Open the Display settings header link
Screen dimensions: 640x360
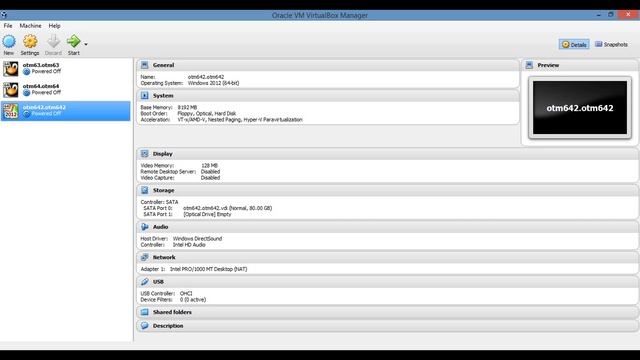point(162,154)
